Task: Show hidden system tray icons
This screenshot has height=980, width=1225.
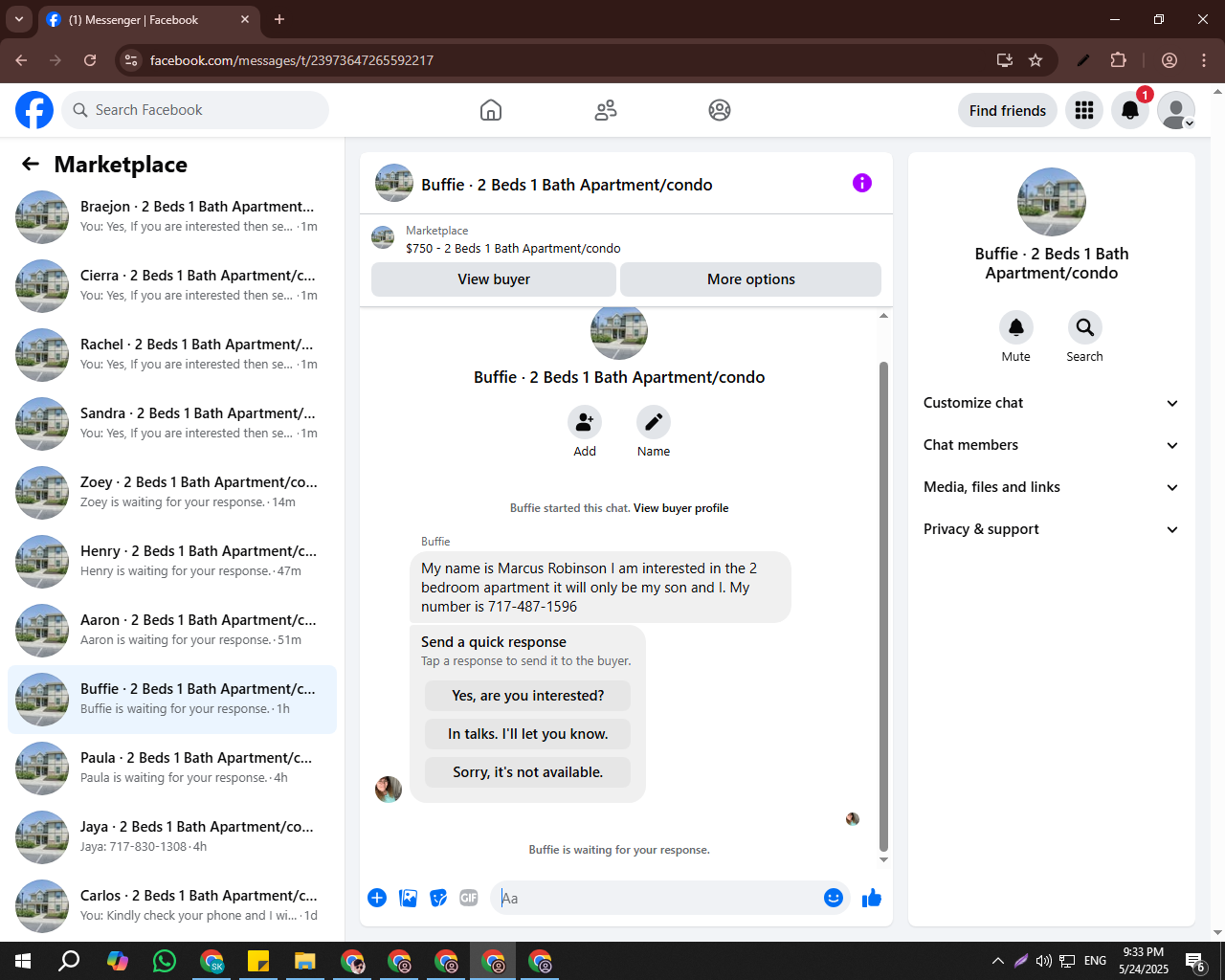Action: pos(998,961)
